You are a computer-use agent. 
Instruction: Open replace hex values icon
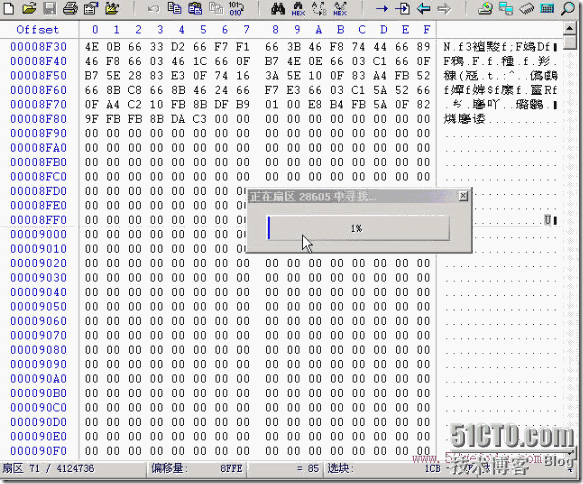(x=340, y=8)
